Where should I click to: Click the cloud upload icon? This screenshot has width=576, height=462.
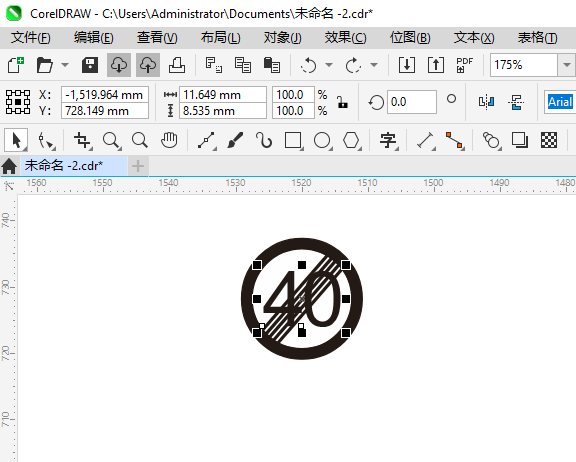point(148,65)
